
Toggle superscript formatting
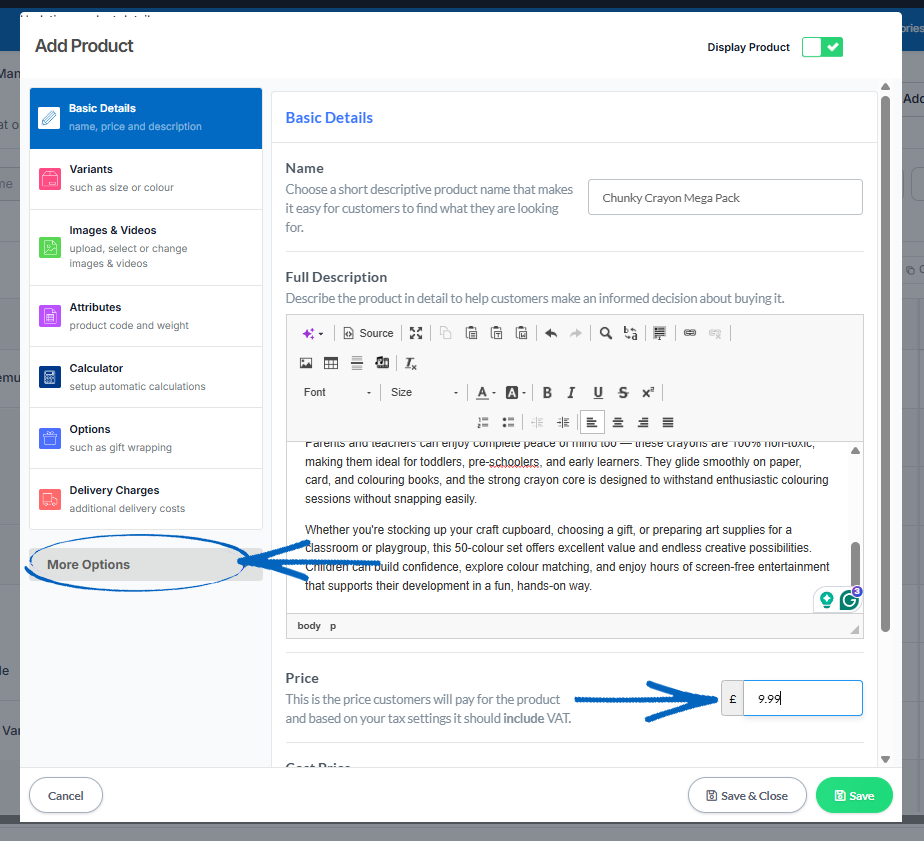point(648,393)
